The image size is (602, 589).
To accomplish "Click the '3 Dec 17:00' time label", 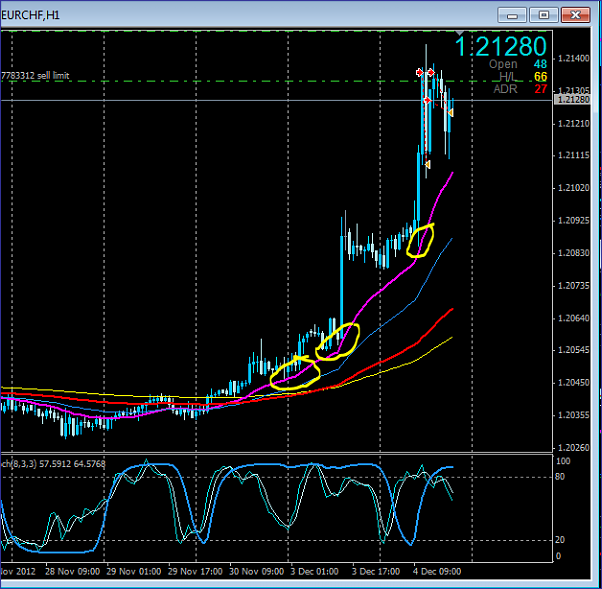I will tap(376, 572).
